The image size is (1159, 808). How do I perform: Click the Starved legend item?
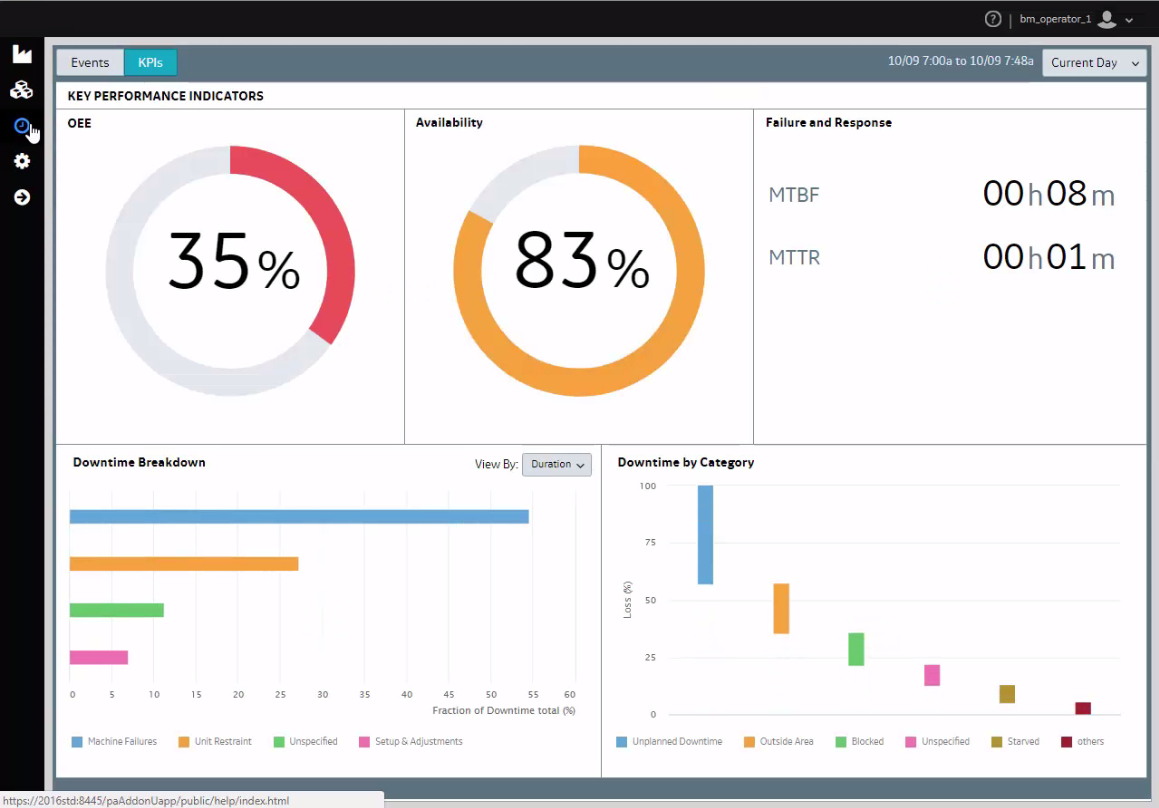tap(1015, 741)
